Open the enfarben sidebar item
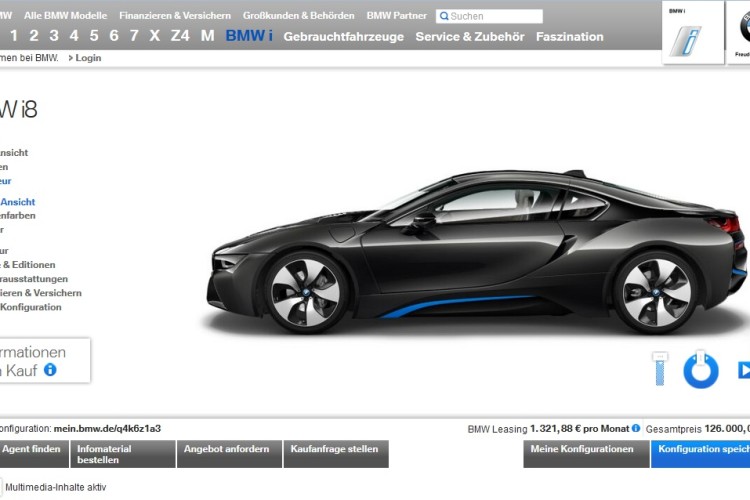Image resolution: width=750 pixels, height=500 pixels. tap(18, 216)
